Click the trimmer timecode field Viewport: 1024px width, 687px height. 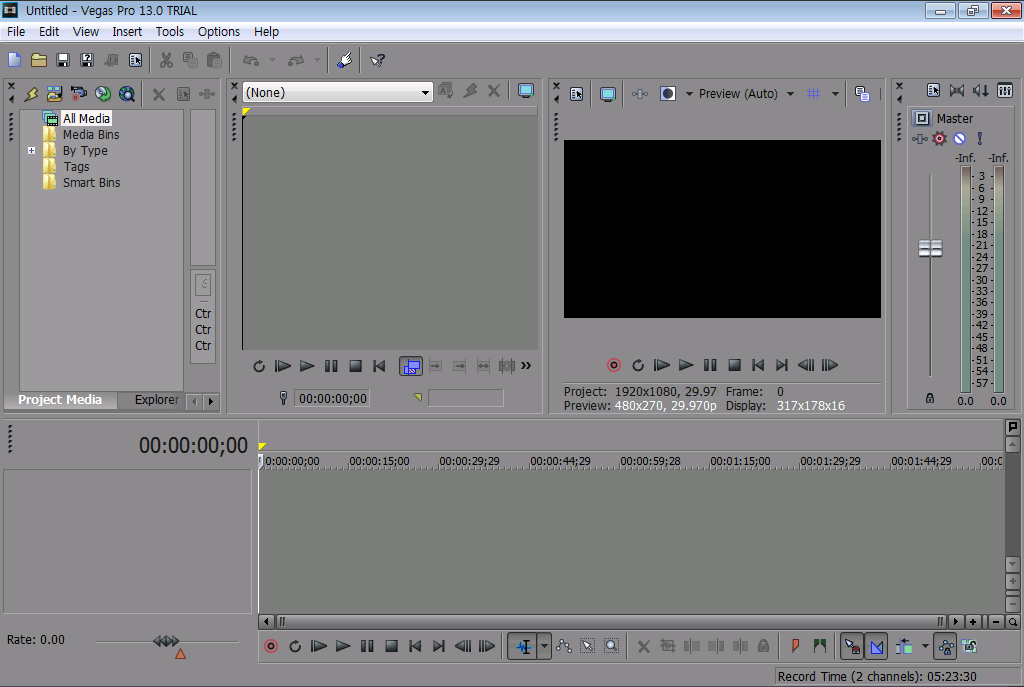pyautogui.click(x=332, y=398)
